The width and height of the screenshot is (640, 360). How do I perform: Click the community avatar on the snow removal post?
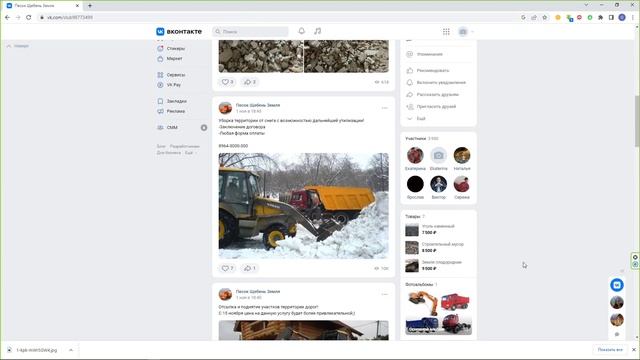225,108
